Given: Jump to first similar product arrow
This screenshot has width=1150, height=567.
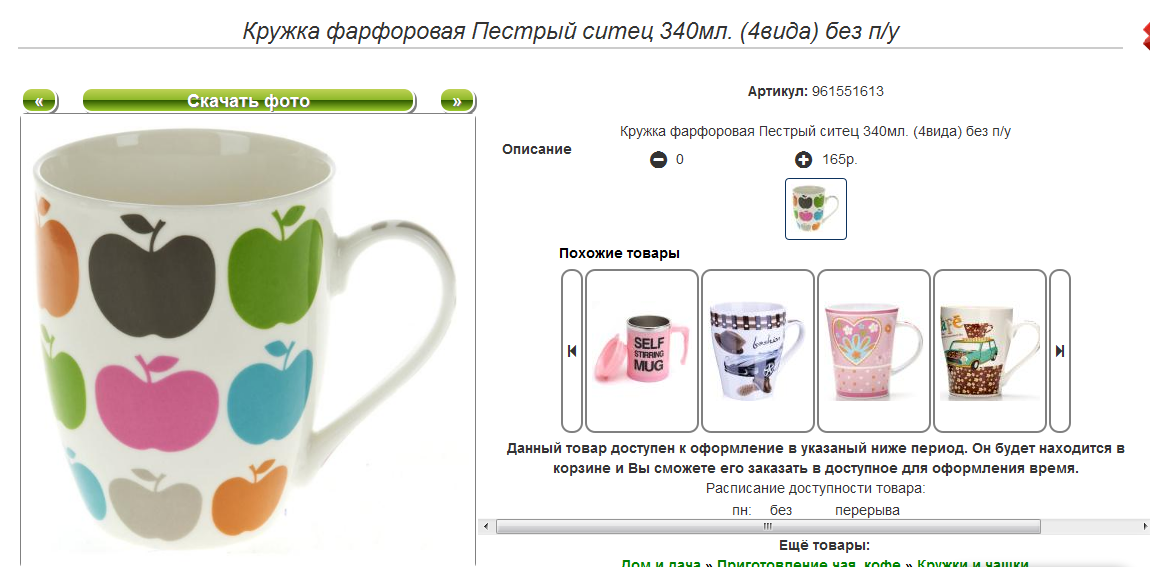Looking at the screenshot, I should pos(572,351).
